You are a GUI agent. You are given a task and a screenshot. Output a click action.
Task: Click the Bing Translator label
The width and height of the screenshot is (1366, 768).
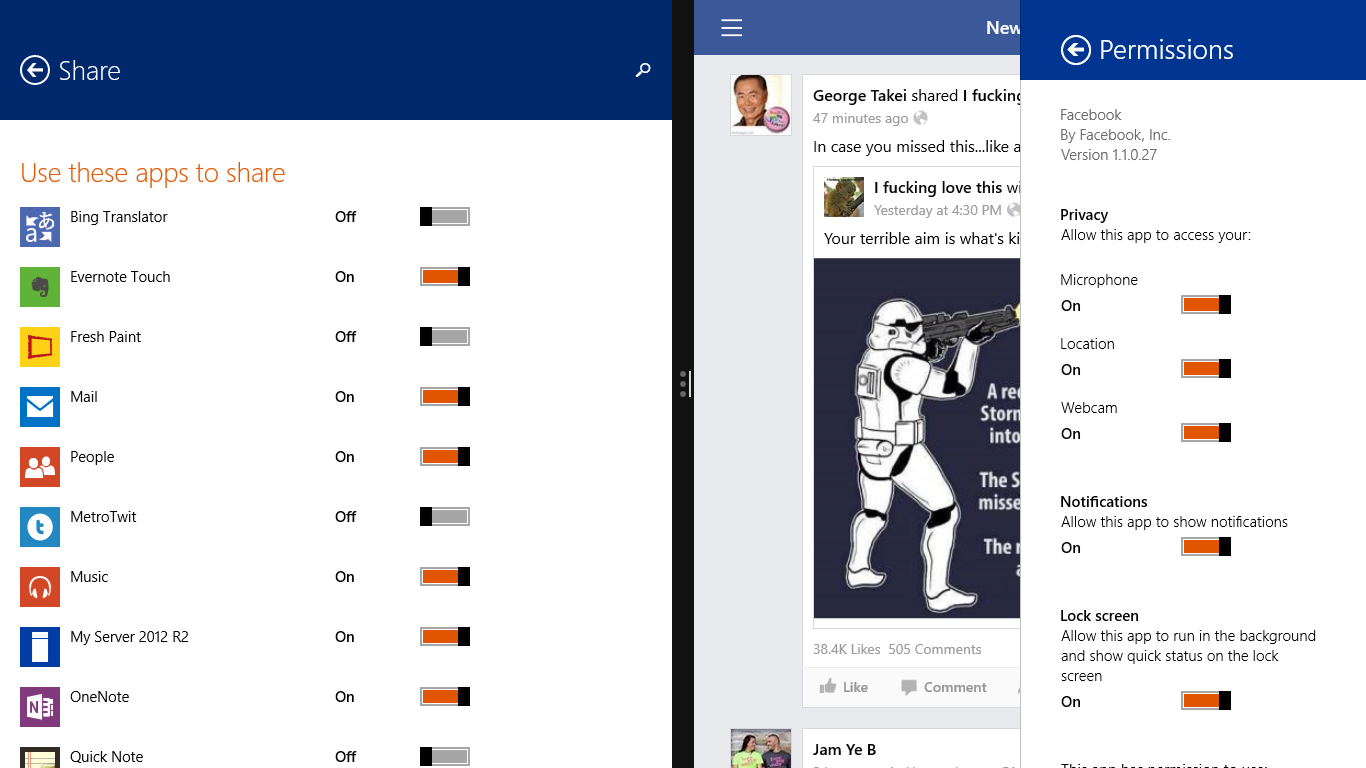[x=119, y=217]
